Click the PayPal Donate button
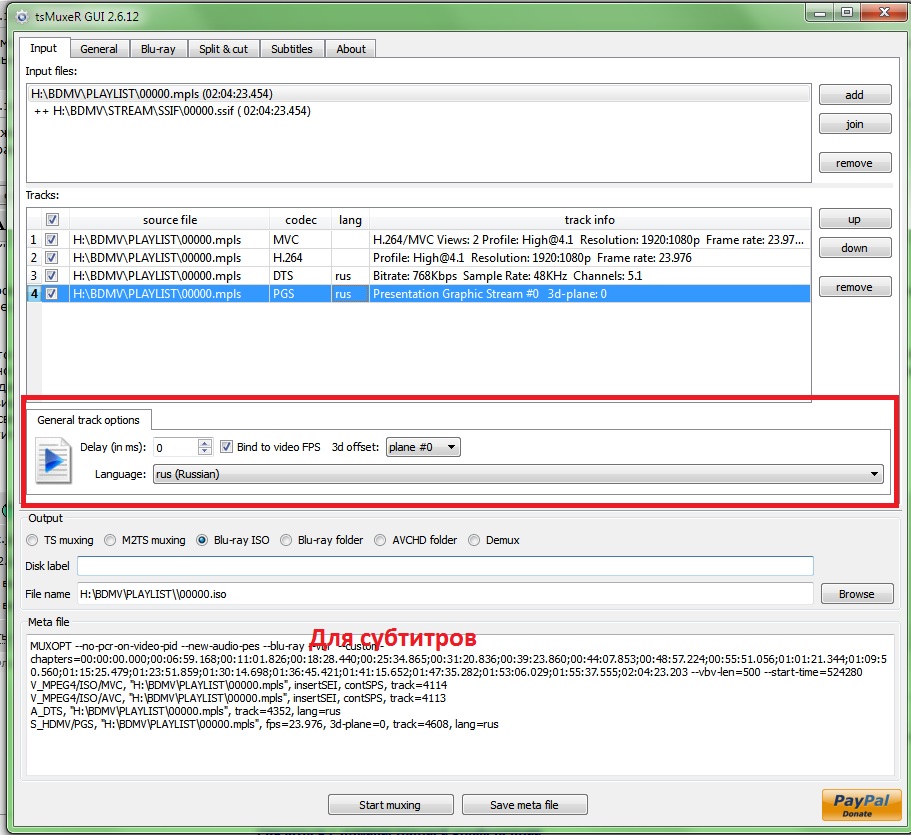Image resolution: width=911 pixels, height=835 pixels. [x=860, y=804]
